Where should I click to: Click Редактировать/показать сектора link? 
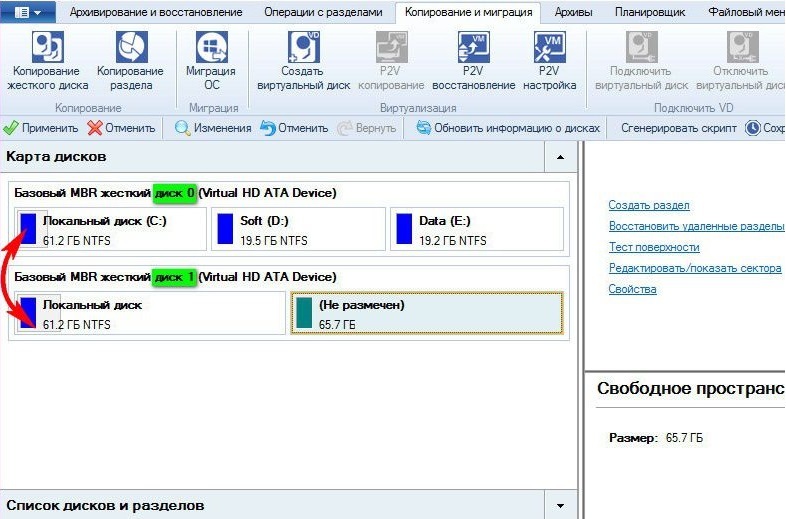point(695,268)
